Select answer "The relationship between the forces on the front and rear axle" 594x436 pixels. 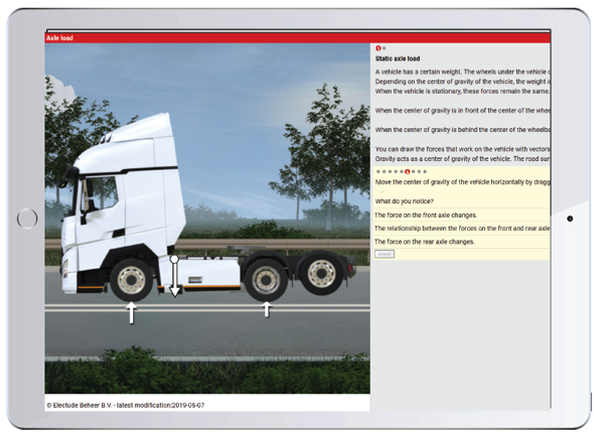coord(461,228)
